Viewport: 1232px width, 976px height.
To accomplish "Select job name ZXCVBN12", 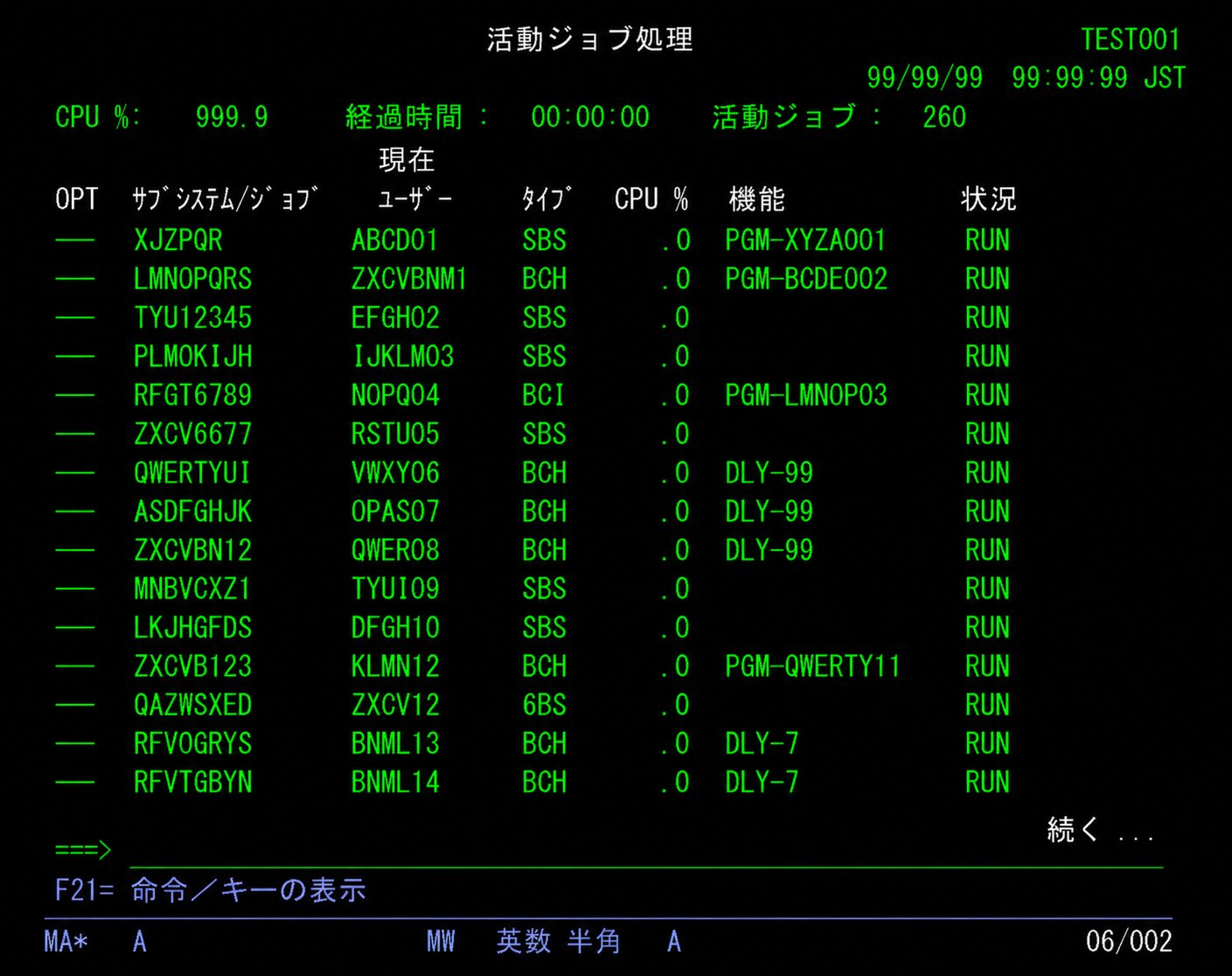I will tap(193, 550).
